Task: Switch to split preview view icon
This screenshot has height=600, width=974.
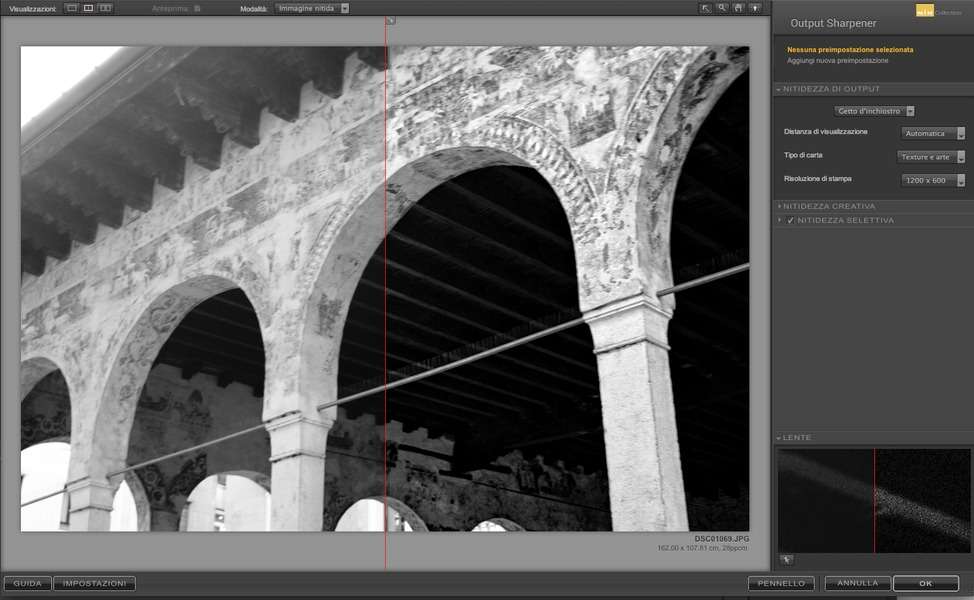Action: click(x=88, y=8)
